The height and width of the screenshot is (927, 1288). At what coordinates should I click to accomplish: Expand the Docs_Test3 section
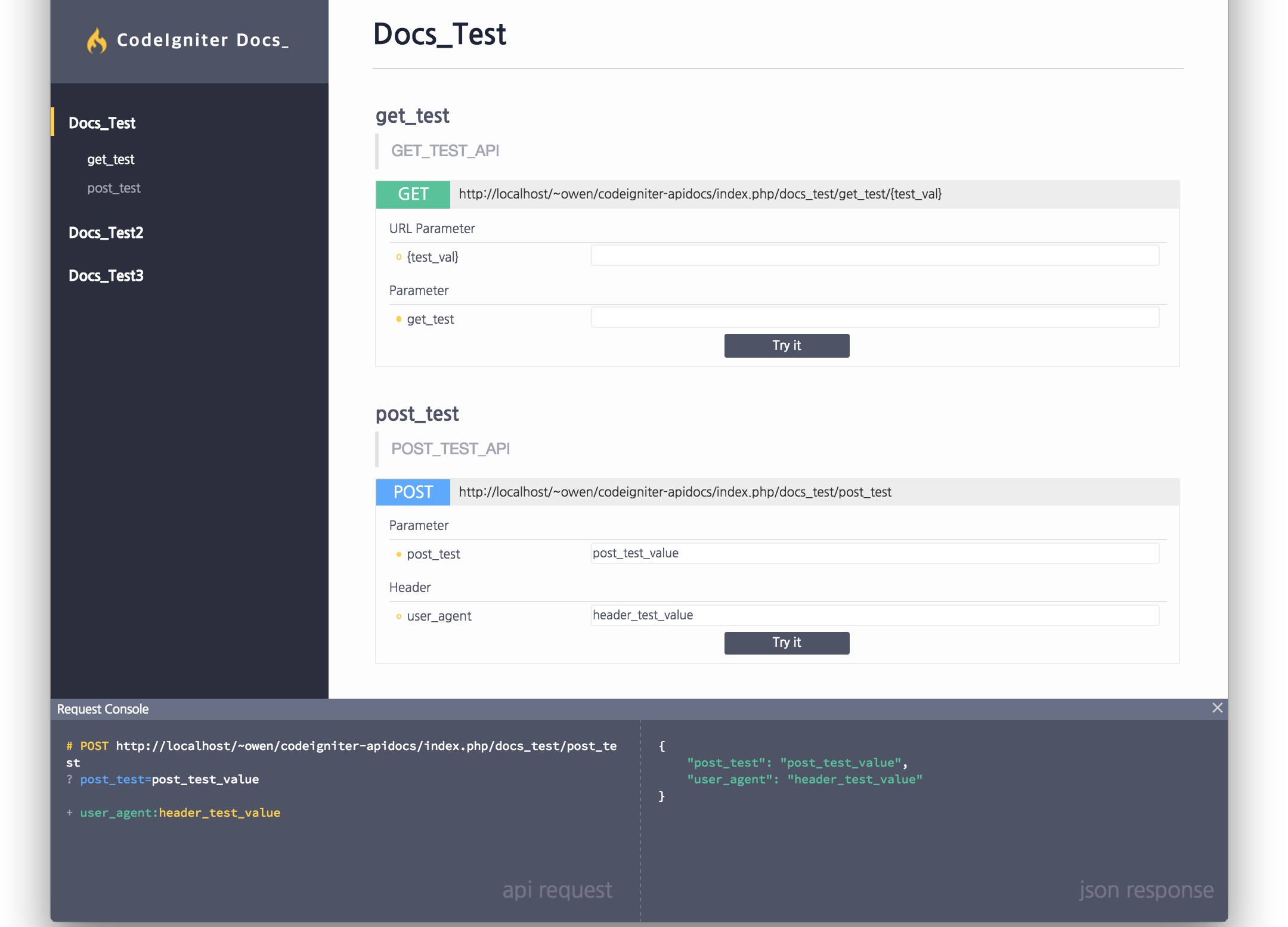(107, 276)
